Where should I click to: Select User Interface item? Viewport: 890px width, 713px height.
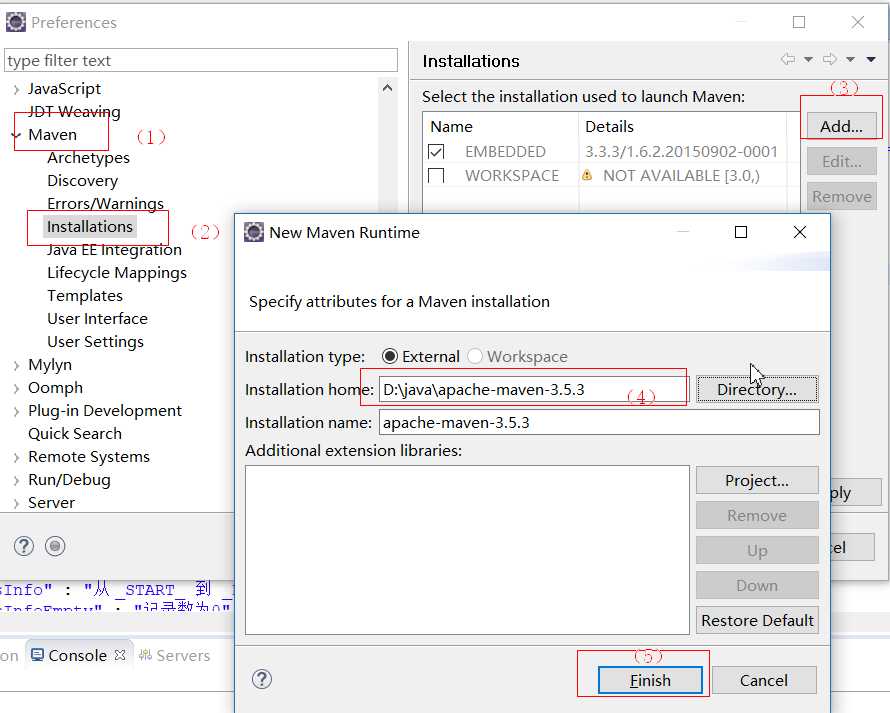[x=98, y=319]
